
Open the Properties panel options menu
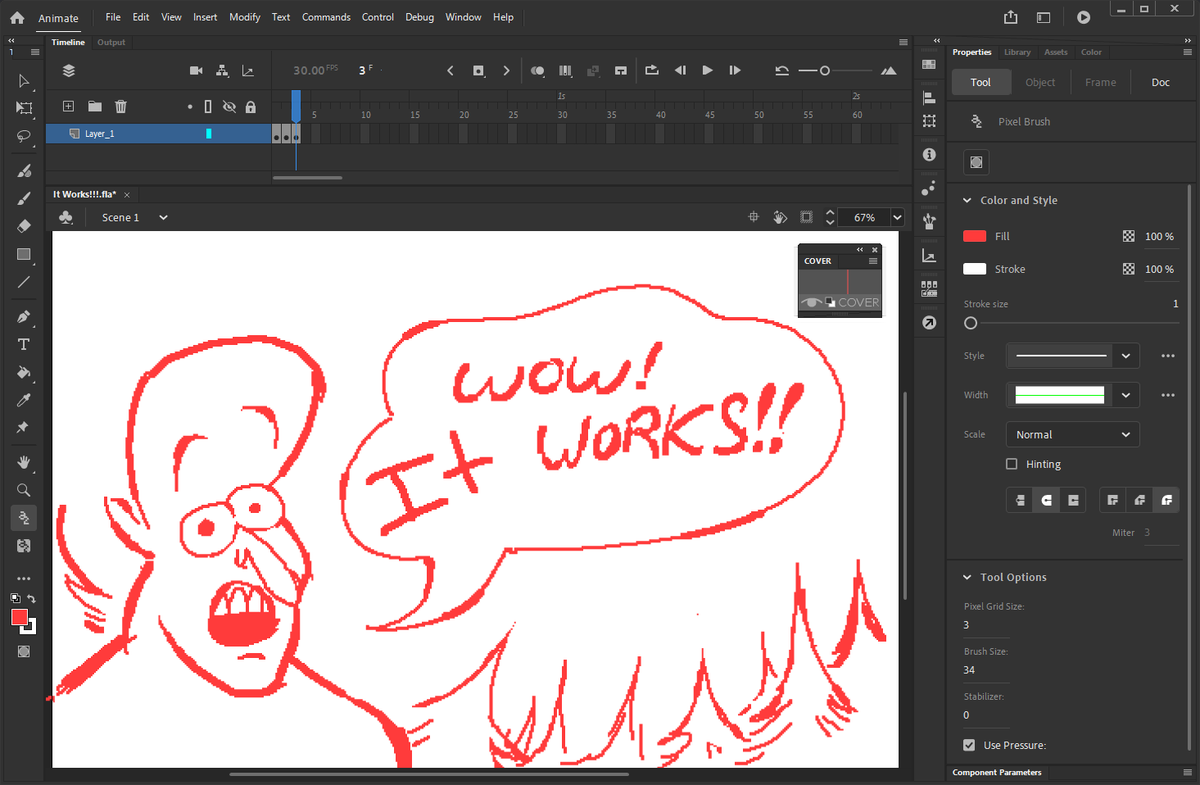point(1186,52)
